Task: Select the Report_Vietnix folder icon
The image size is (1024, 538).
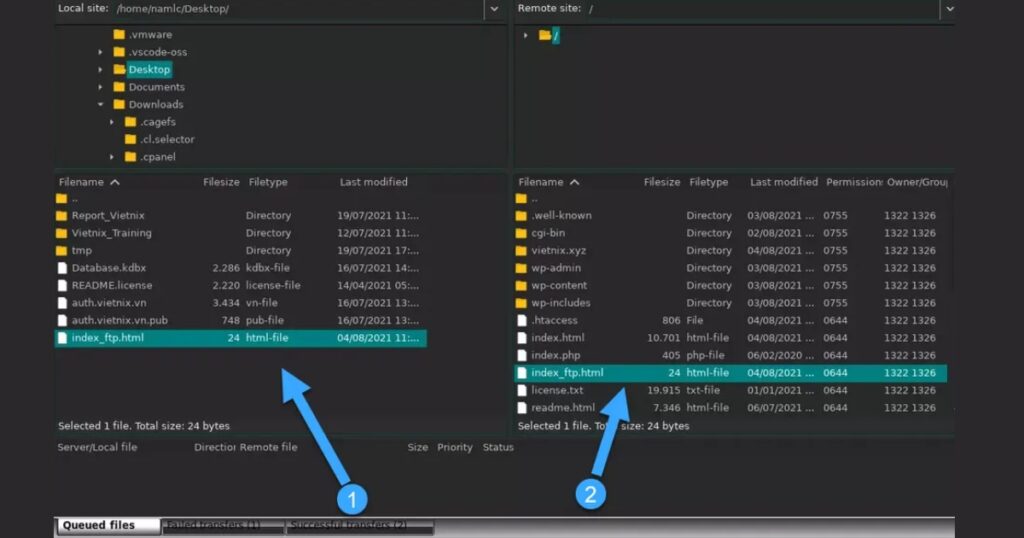Action: (x=61, y=215)
